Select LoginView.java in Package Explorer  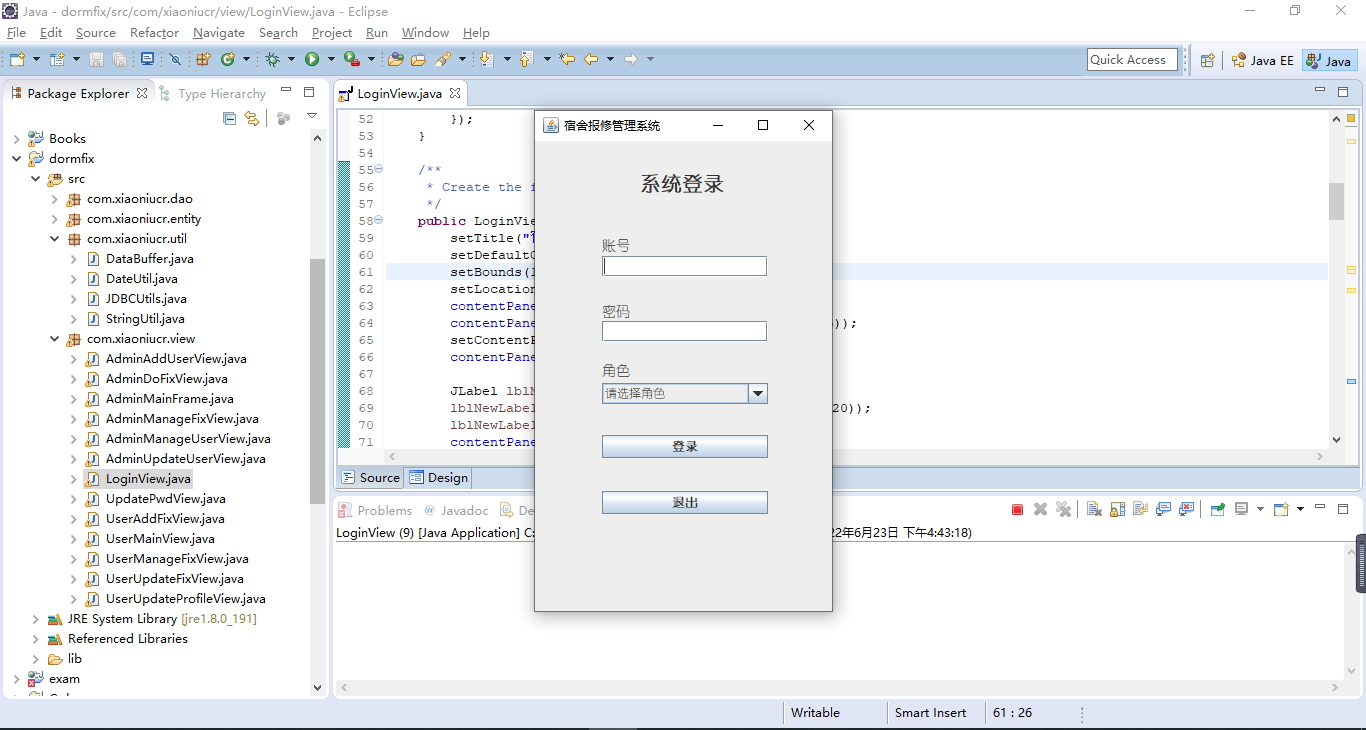click(148, 479)
